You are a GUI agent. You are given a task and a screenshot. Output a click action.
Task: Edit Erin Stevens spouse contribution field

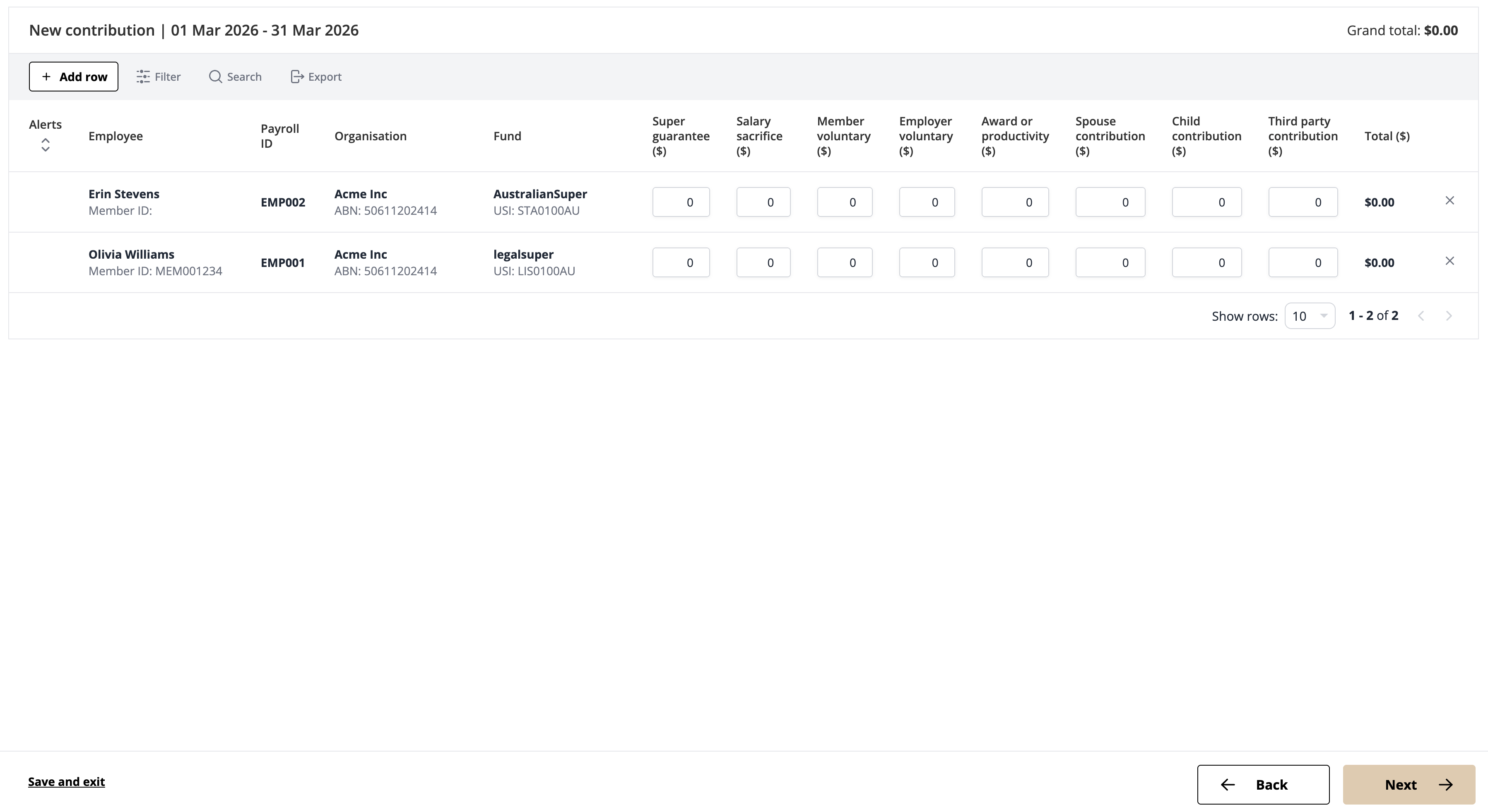point(1110,202)
